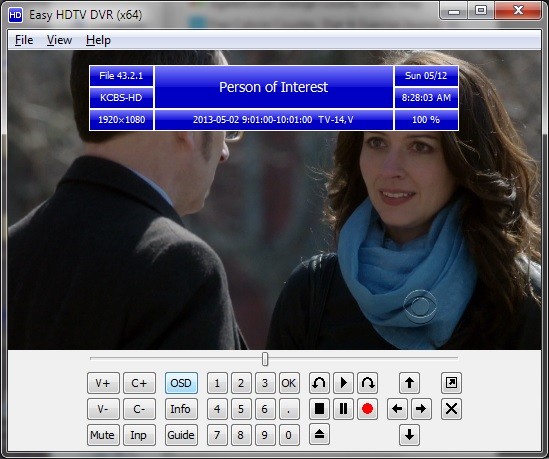549x459 pixels.
Task: Click the dot key on the keypad
Action: (289, 409)
